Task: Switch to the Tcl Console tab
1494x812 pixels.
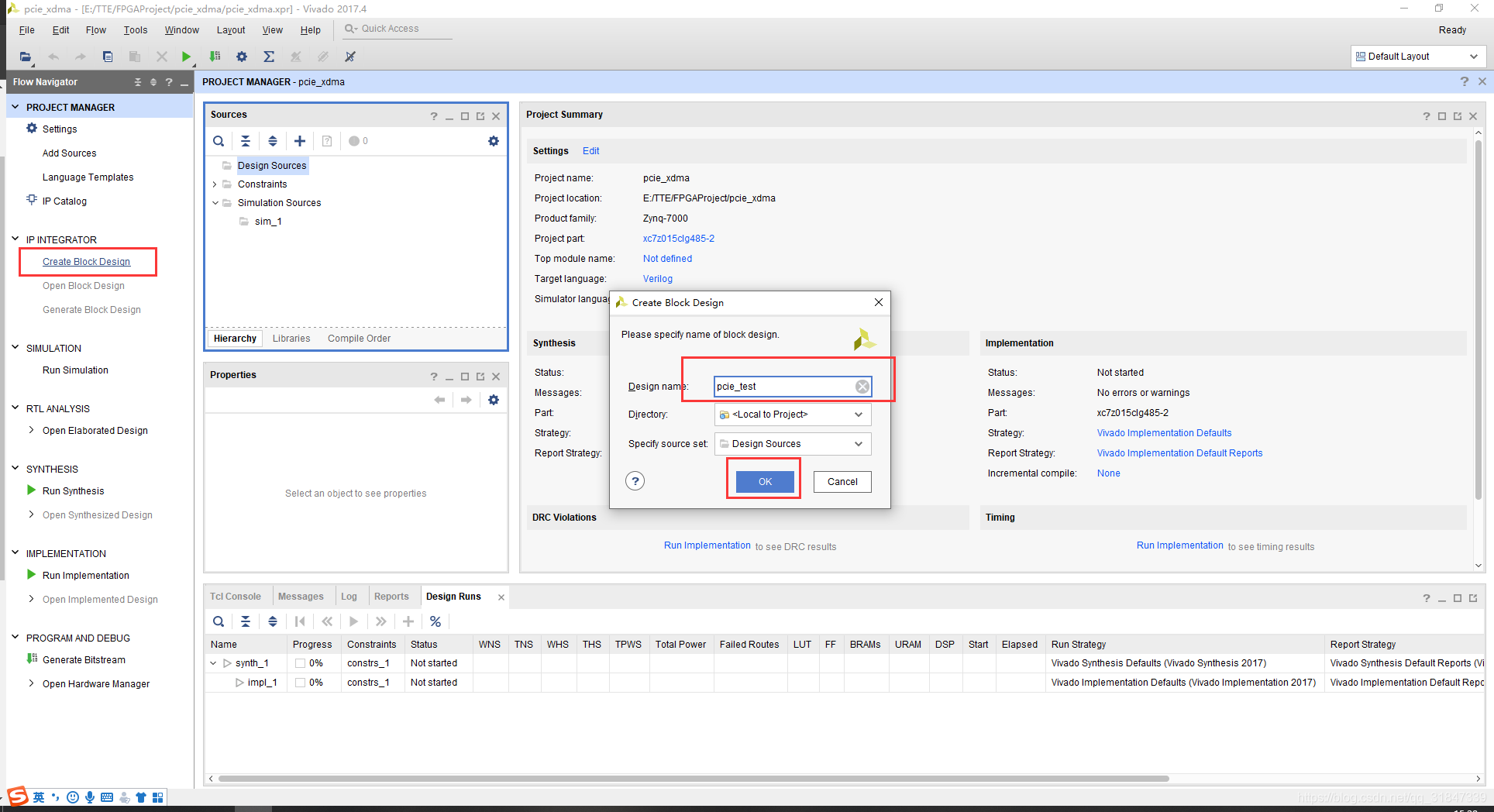Action: coord(236,597)
